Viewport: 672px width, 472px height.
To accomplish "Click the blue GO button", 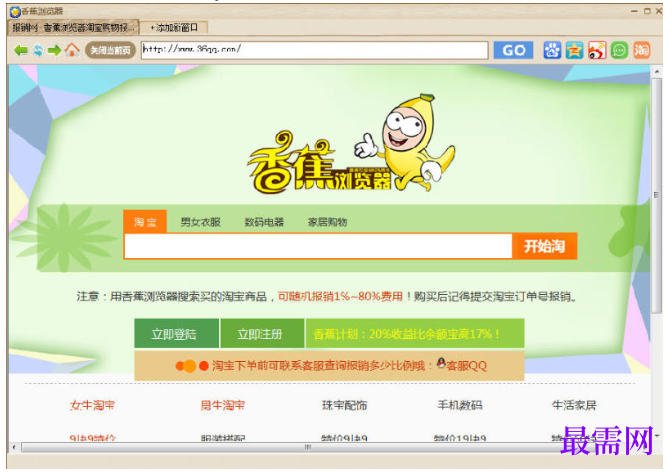I will (513, 50).
